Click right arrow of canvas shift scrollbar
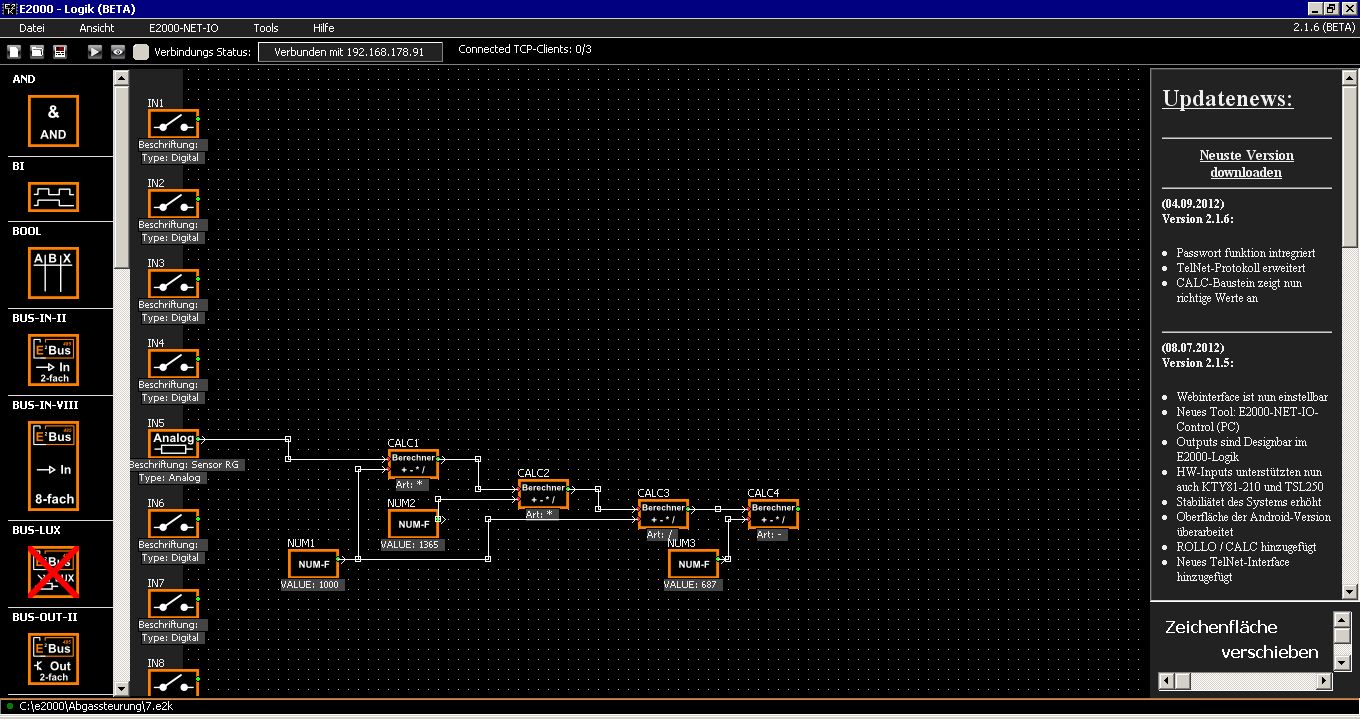 click(1324, 681)
